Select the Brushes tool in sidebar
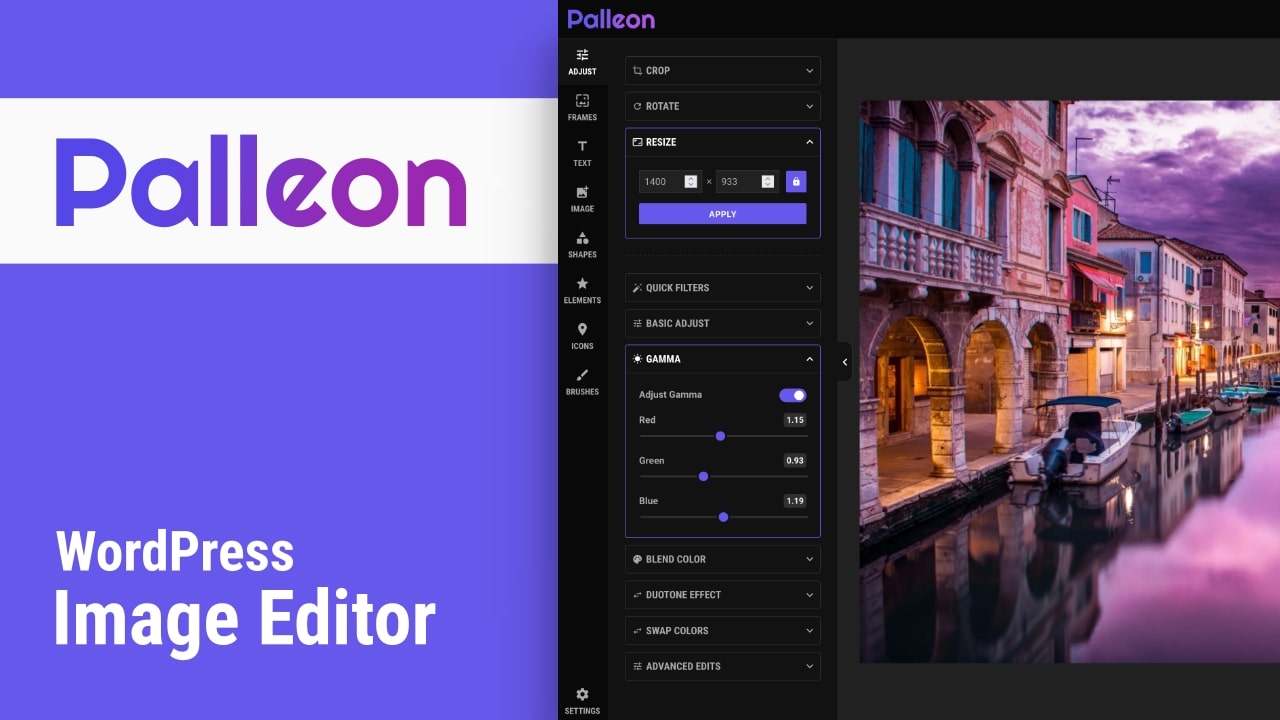This screenshot has height=720, width=1280. [582, 382]
